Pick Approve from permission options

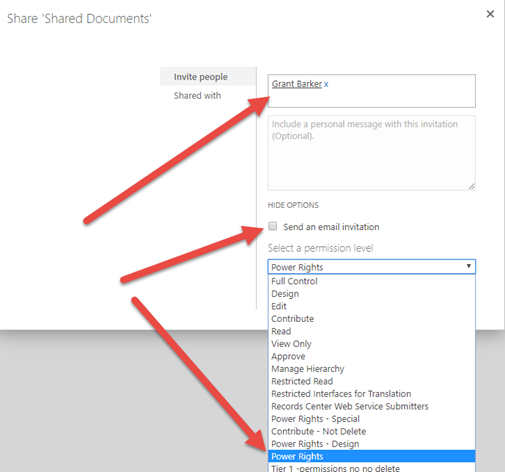pyautogui.click(x=372, y=356)
